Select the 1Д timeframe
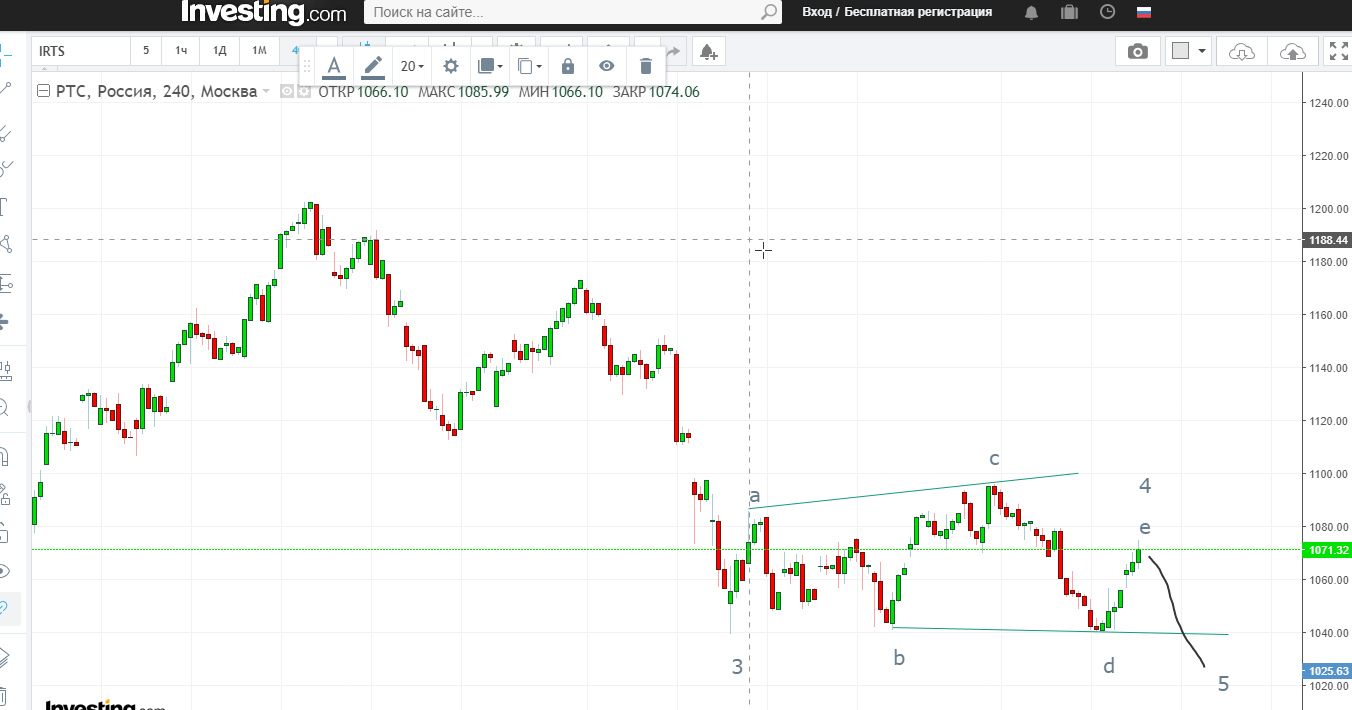Image resolution: width=1352 pixels, height=710 pixels. pos(220,51)
